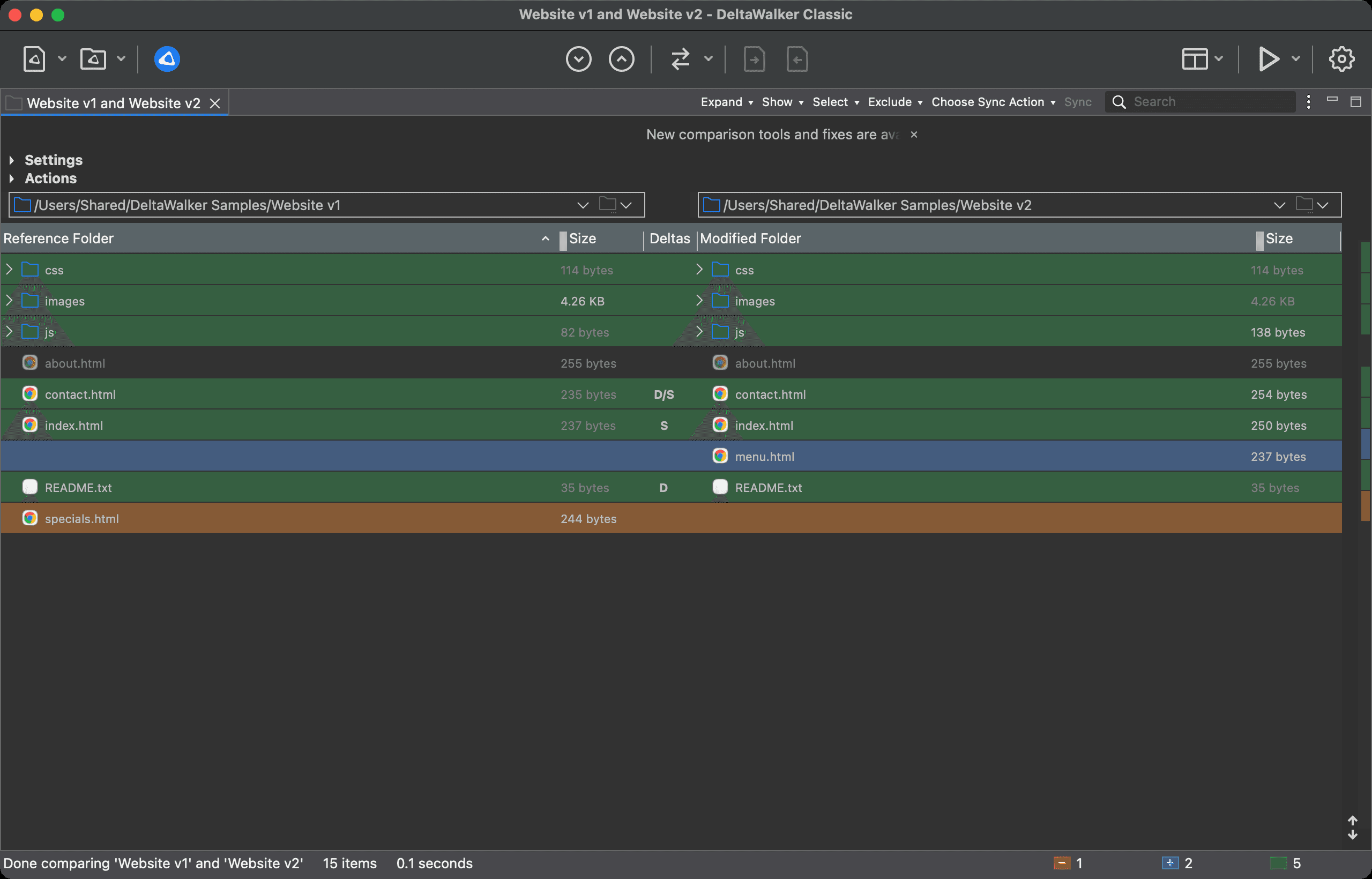Open dropdown next to swap arrows

709,59
